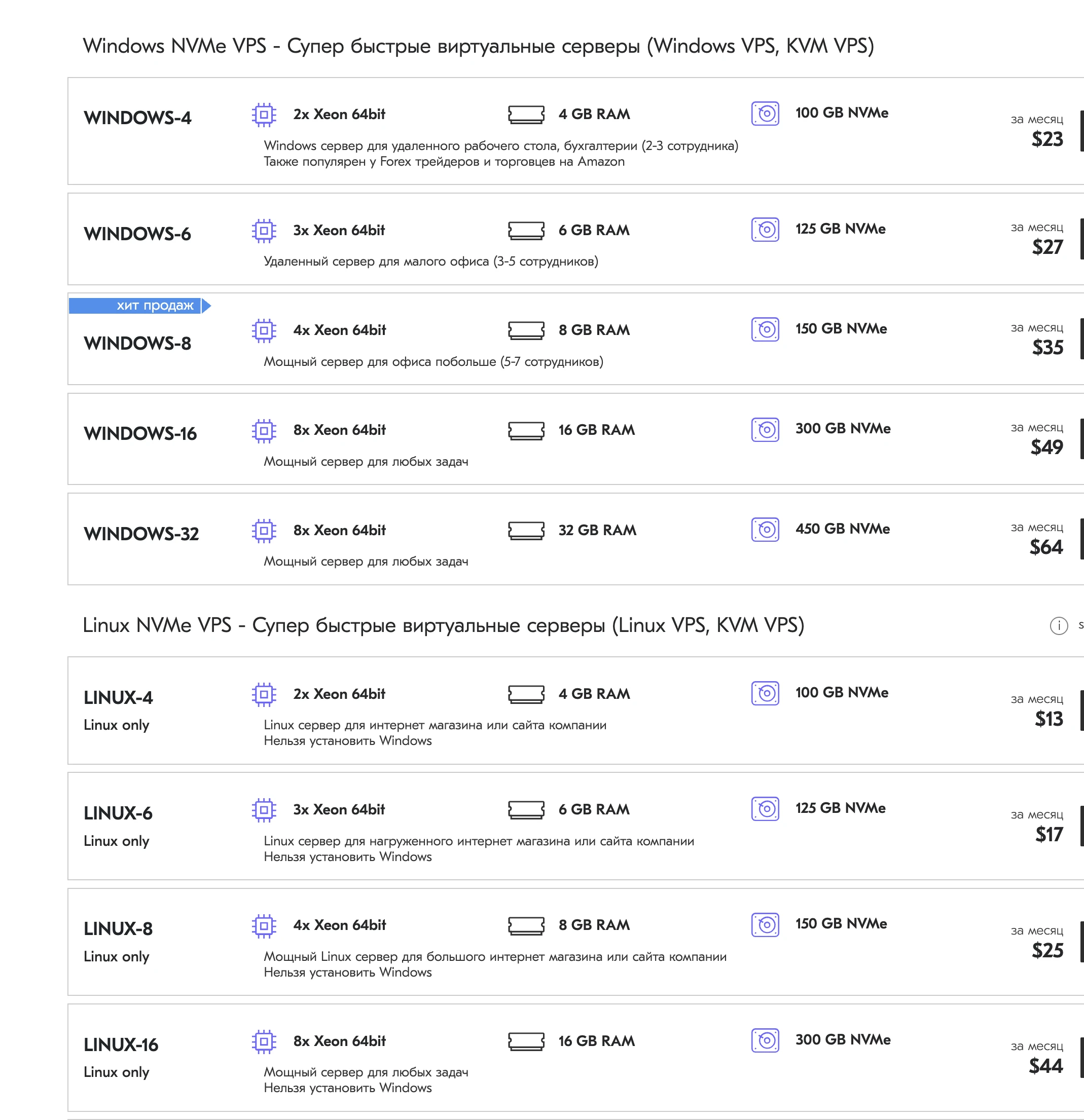Click the NVMe disk icon on WINDOWS-8 plan
Image resolution: width=1084 pixels, height=1120 pixels.
pyautogui.click(x=766, y=330)
